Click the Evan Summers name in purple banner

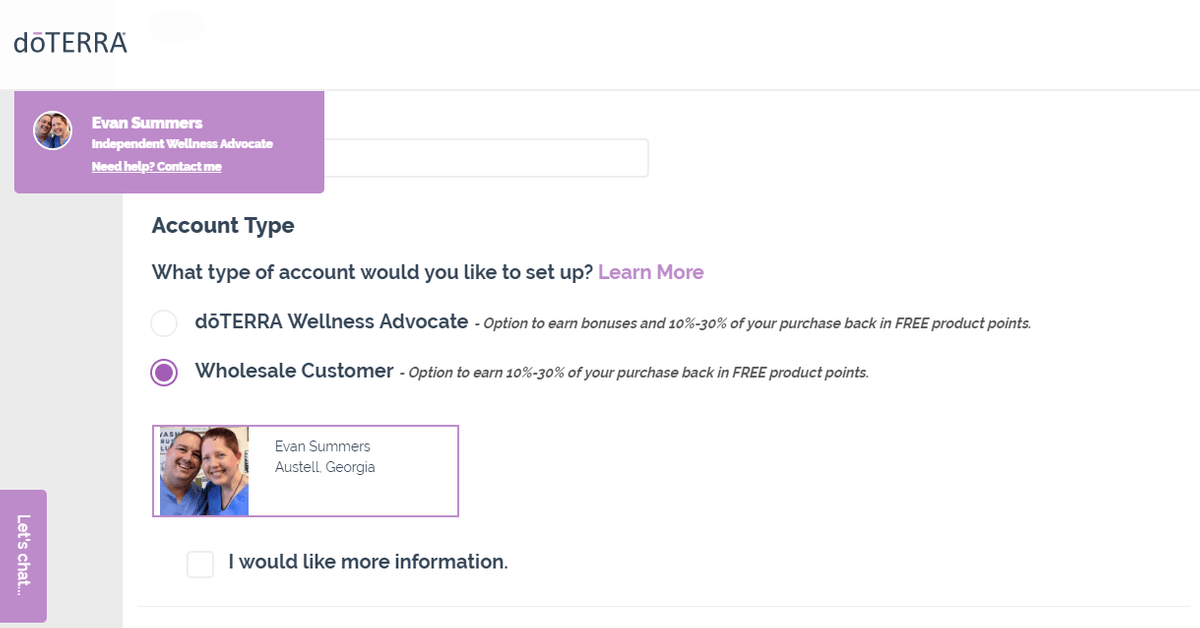coord(147,123)
